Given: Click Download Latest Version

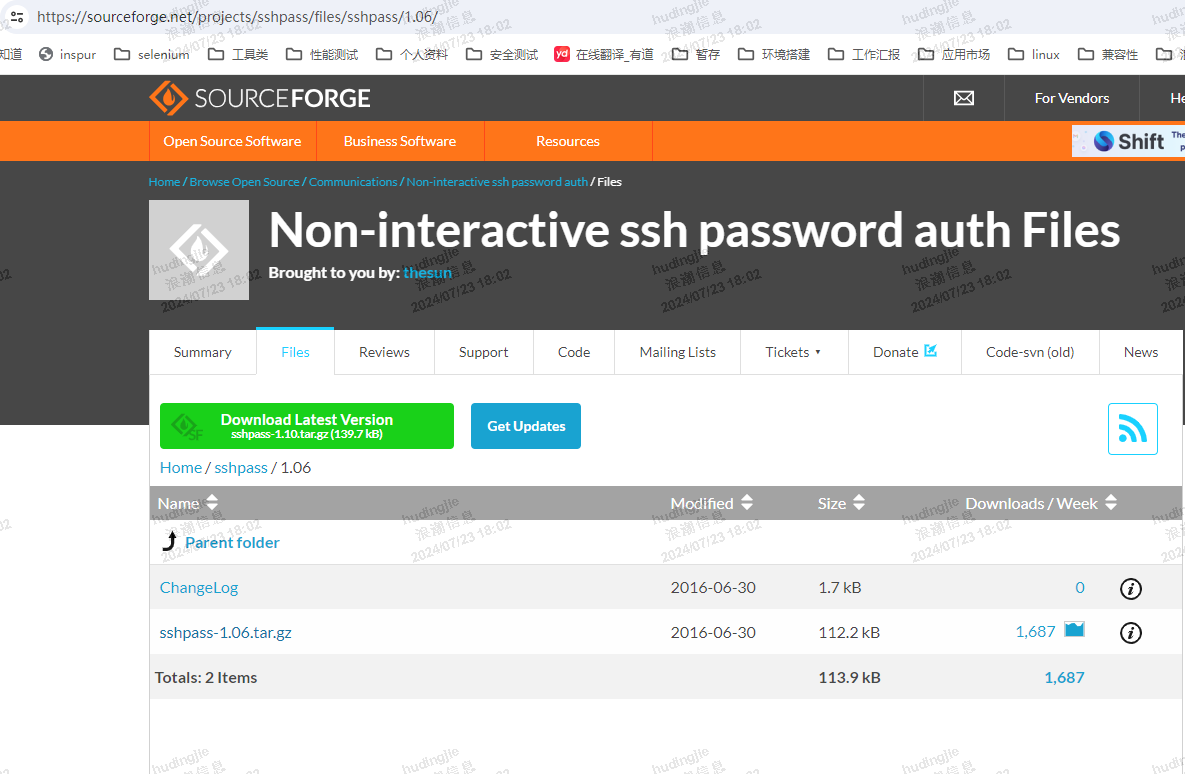Looking at the screenshot, I should (306, 425).
